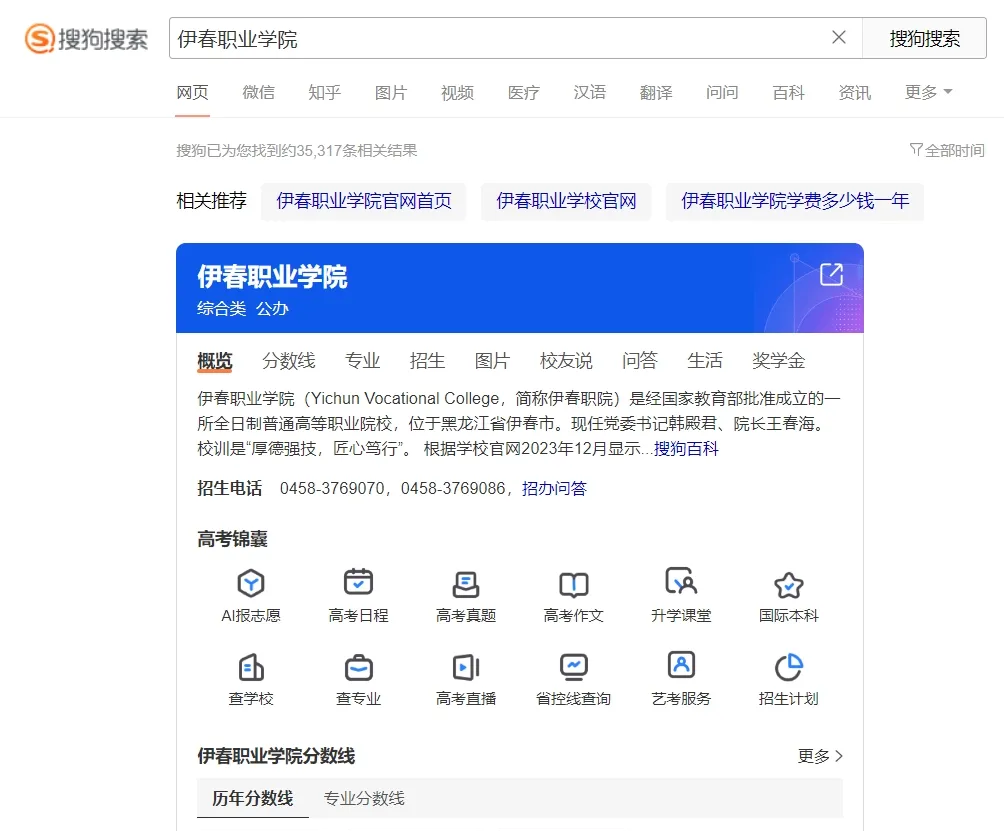Image resolution: width=1004 pixels, height=831 pixels.
Task: Click the external link icon in blue banner
Action: coord(831,274)
